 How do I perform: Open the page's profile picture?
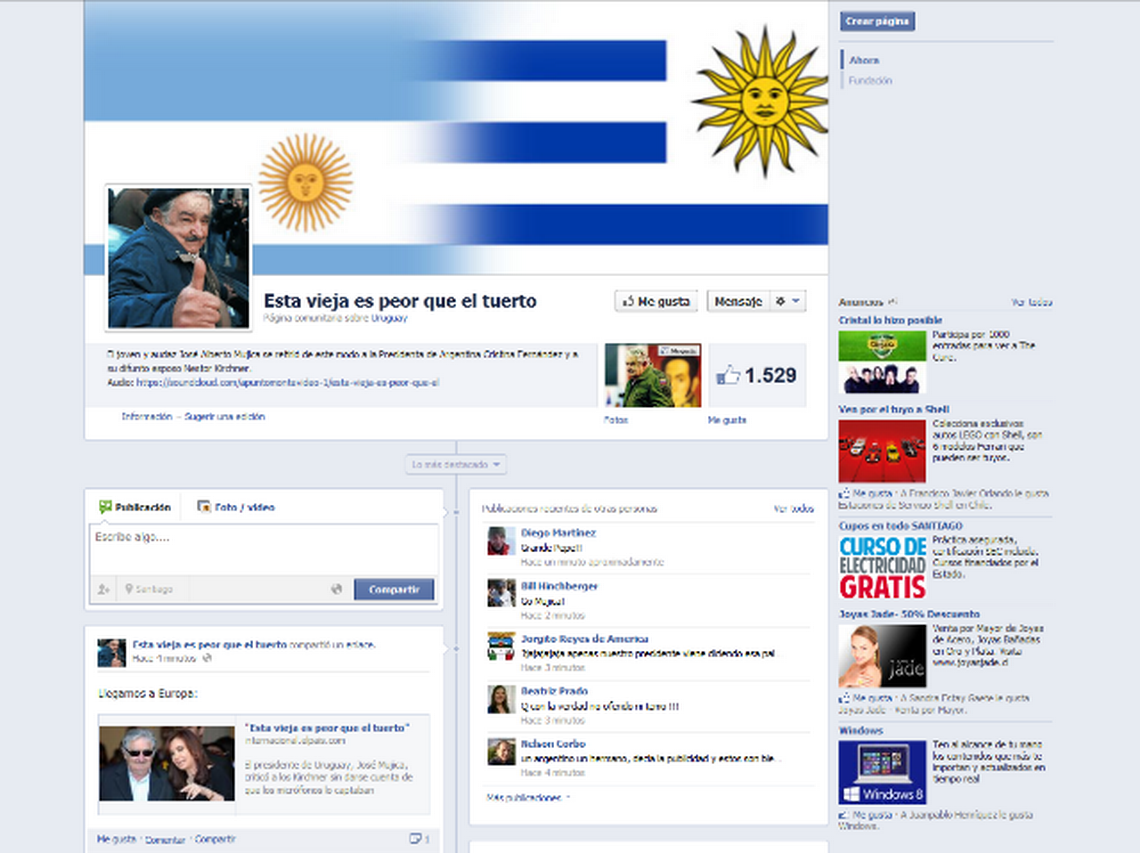[x=179, y=257]
